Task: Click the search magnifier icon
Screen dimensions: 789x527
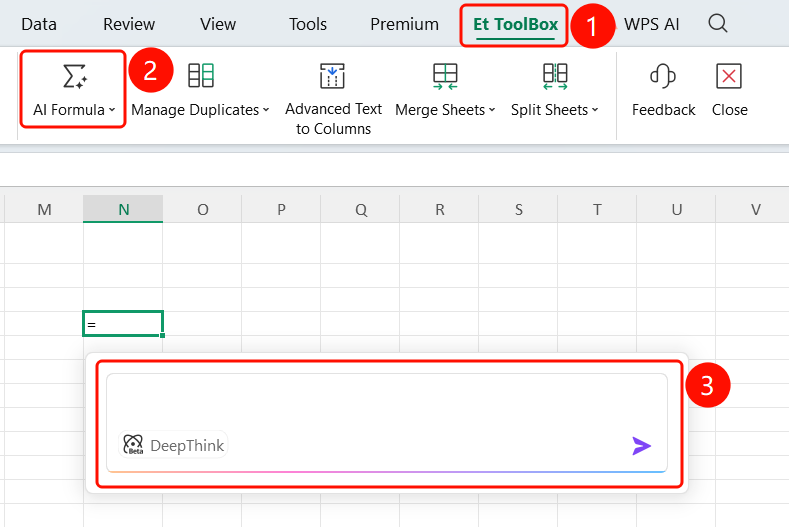Action: click(x=718, y=23)
